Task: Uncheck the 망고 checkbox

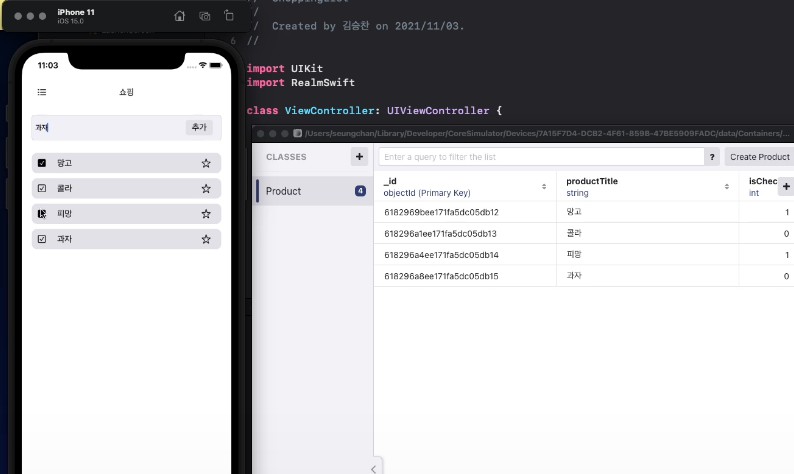Action: pyautogui.click(x=42, y=163)
